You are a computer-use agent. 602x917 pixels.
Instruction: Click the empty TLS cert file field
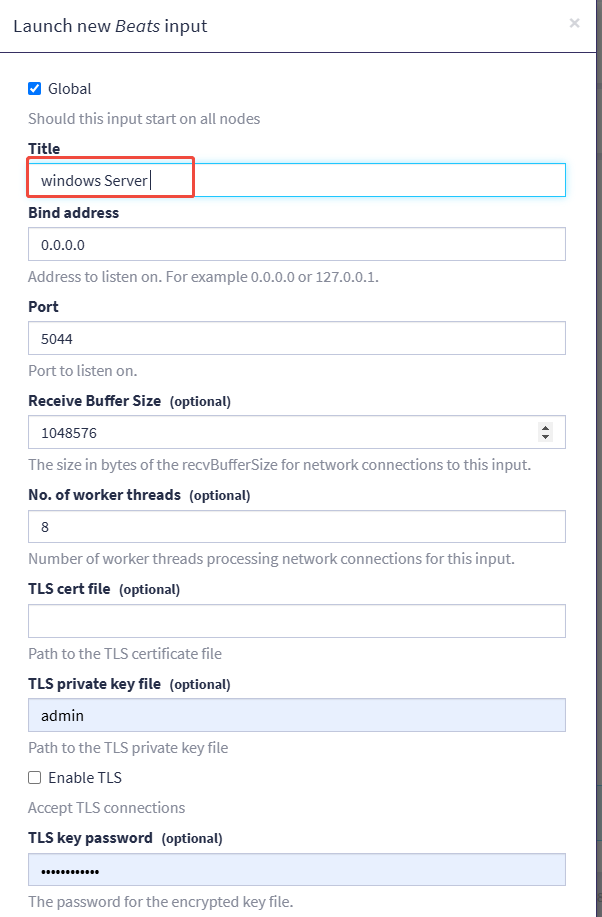pyautogui.click(x=296, y=621)
